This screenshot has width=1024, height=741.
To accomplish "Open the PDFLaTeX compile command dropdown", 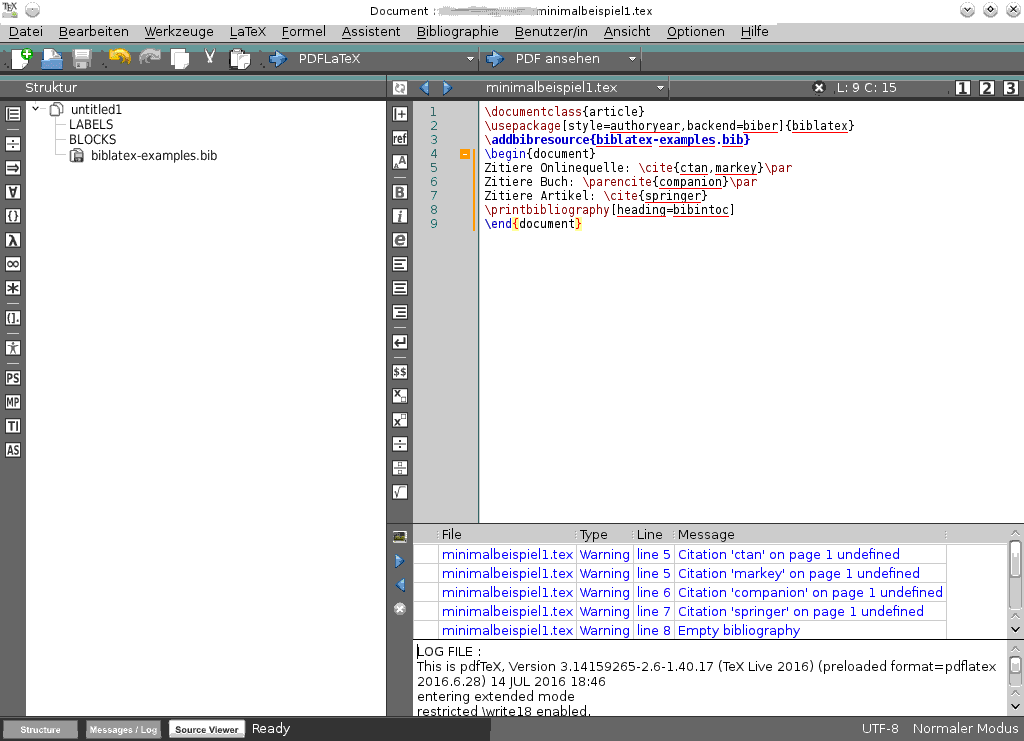I will [x=470, y=59].
